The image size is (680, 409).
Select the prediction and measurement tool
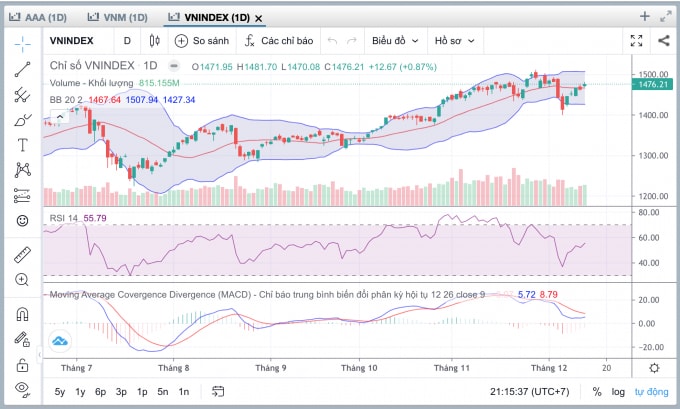click(22, 196)
